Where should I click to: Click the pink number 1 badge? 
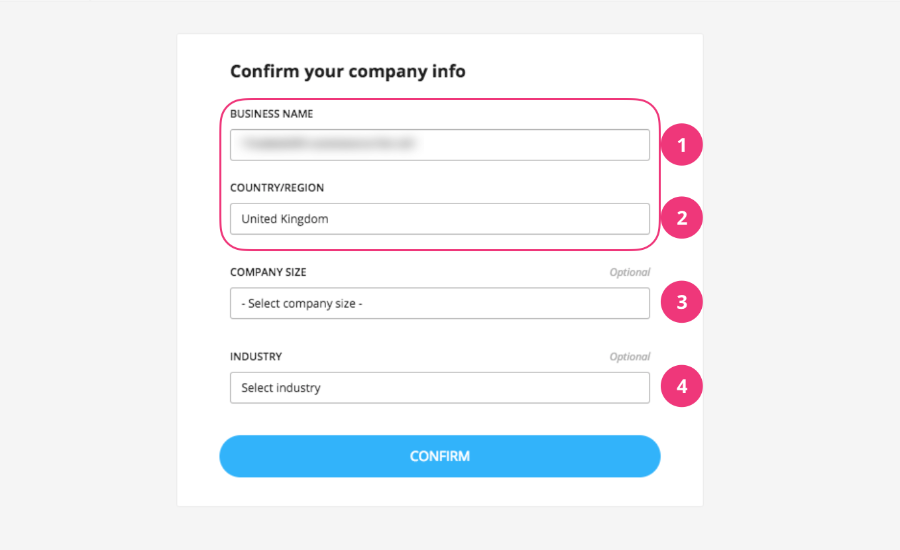682,145
